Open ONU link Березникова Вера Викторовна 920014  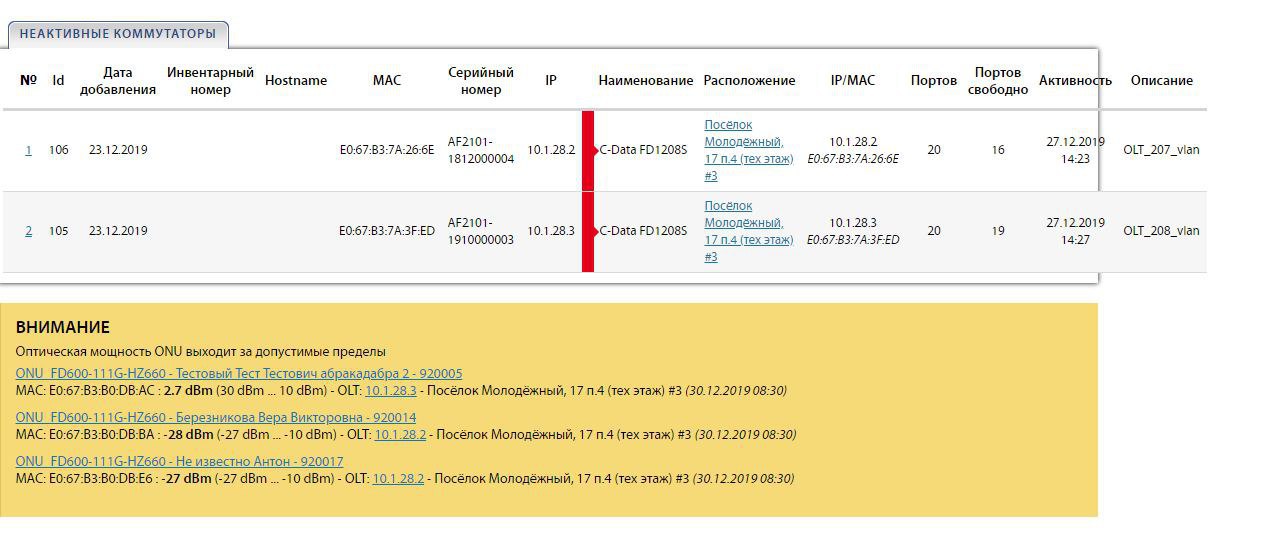(216, 417)
